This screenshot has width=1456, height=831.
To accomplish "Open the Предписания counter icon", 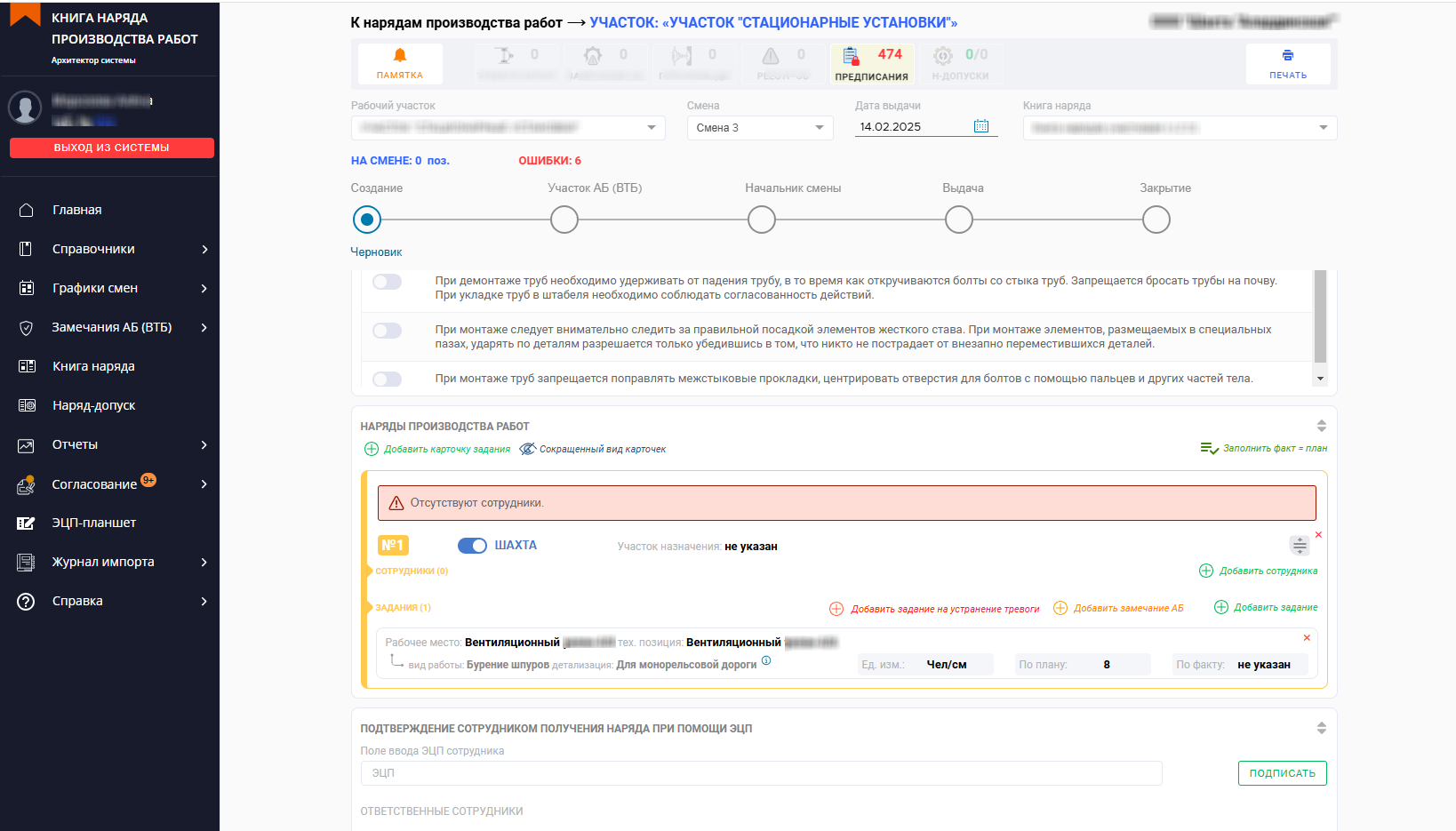I will point(852,57).
